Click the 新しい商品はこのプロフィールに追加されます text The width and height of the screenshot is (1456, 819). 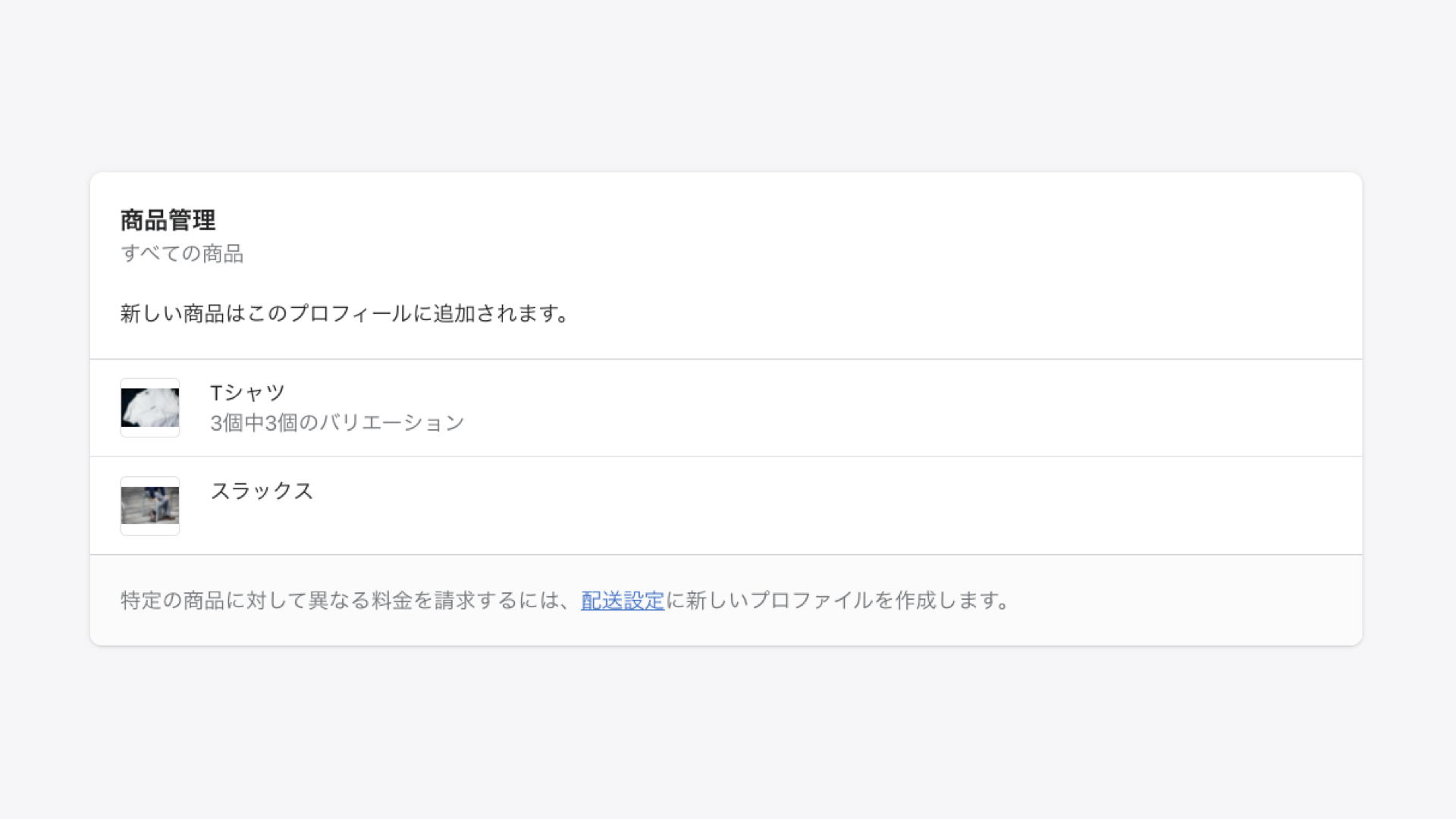[x=345, y=313]
